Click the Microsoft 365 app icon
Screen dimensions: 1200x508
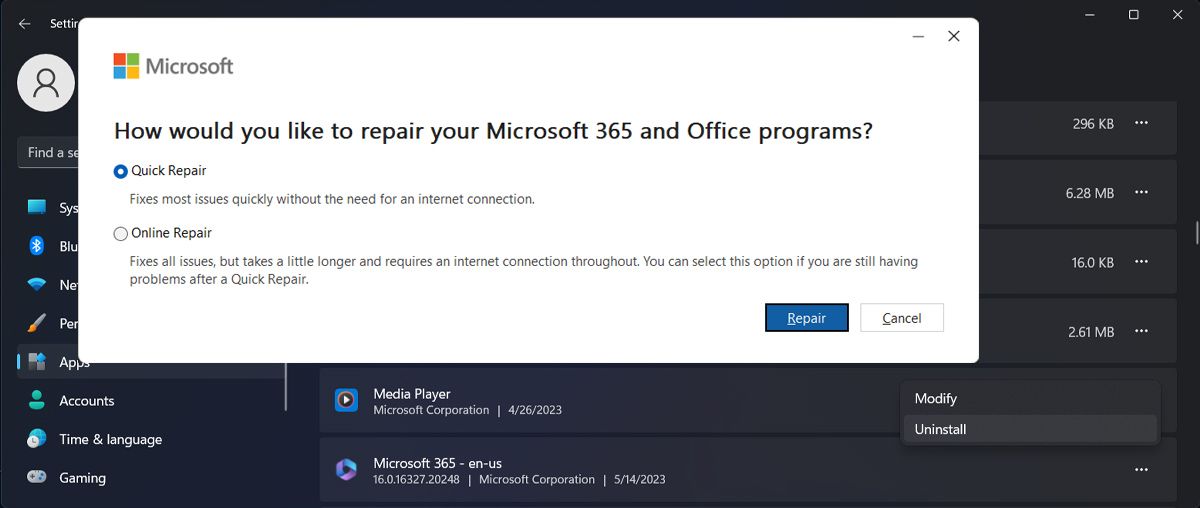tap(346, 470)
